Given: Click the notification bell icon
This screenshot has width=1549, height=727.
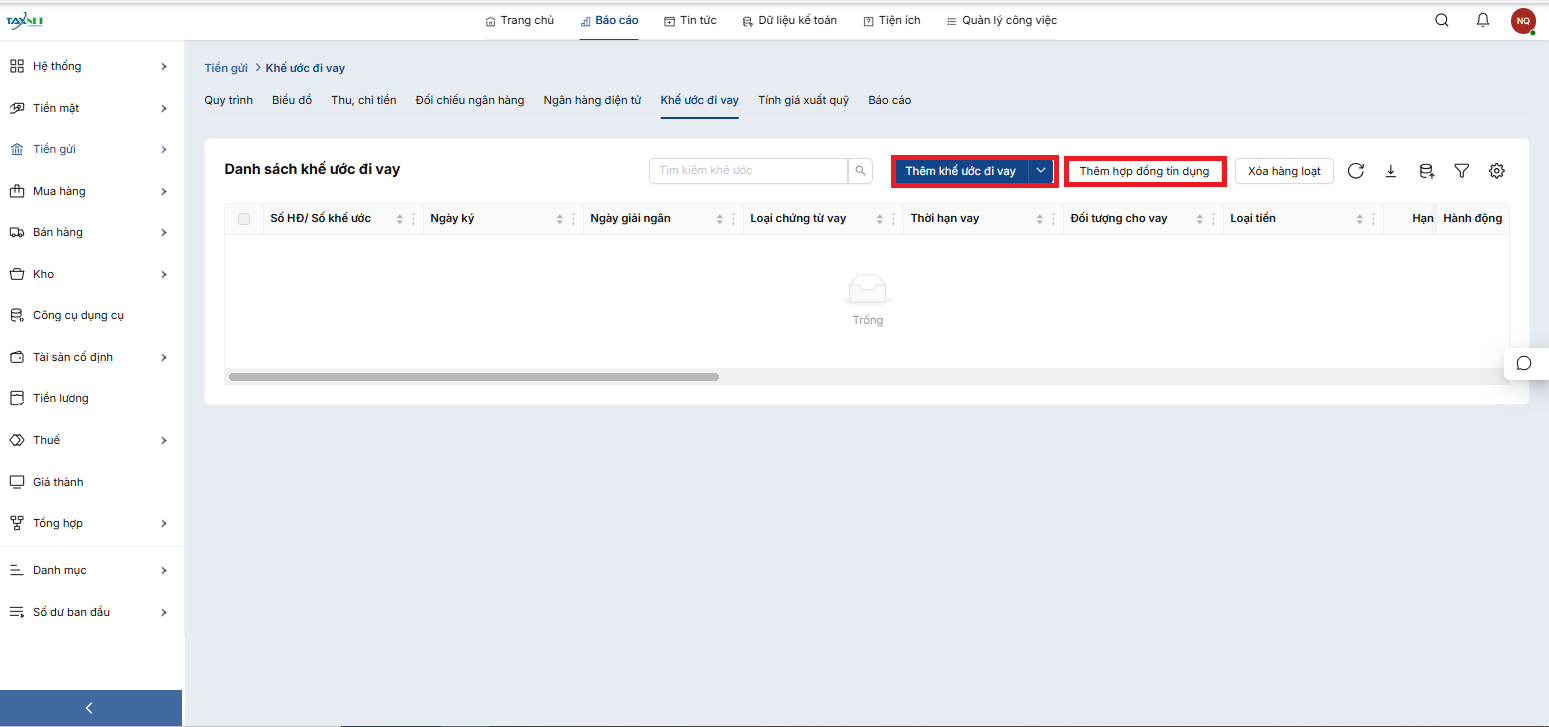Looking at the screenshot, I should pyautogui.click(x=1483, y=20).
